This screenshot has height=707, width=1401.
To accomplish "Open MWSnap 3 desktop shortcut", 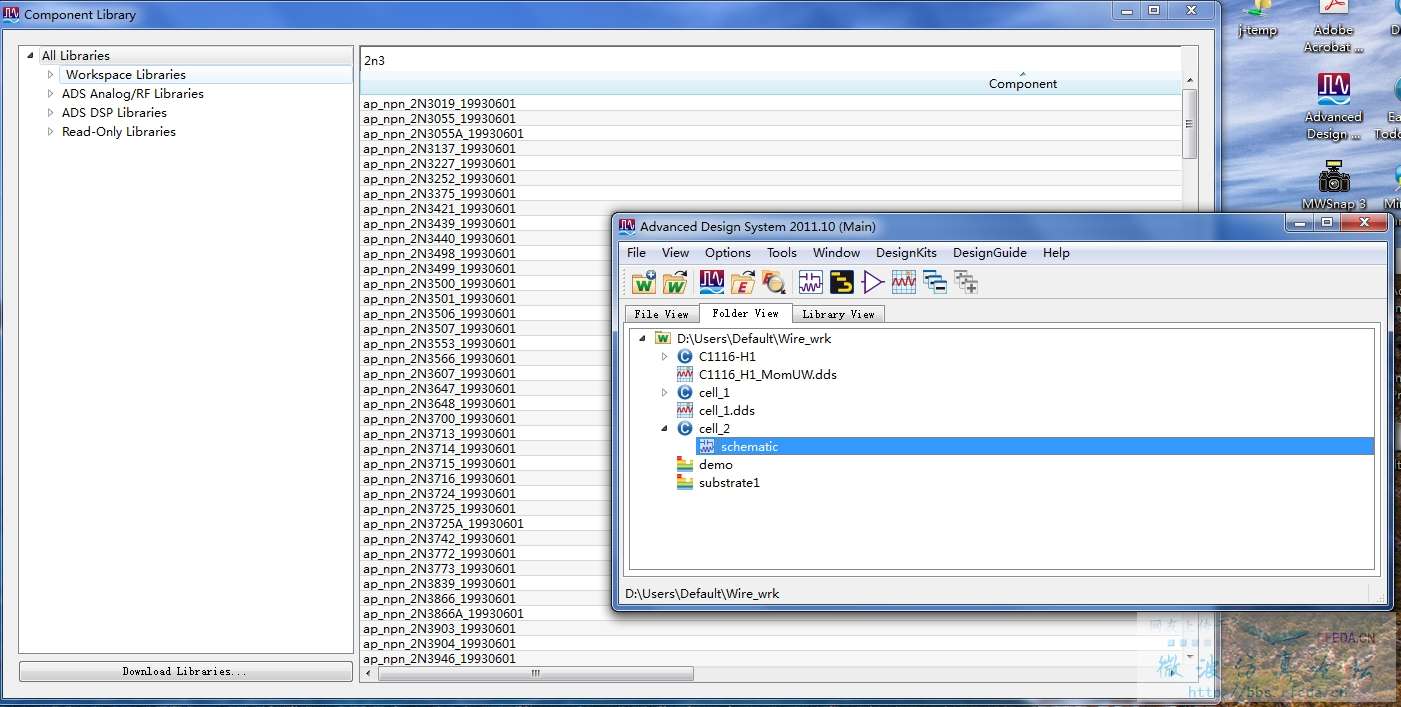I will [x=1334, y=186].
